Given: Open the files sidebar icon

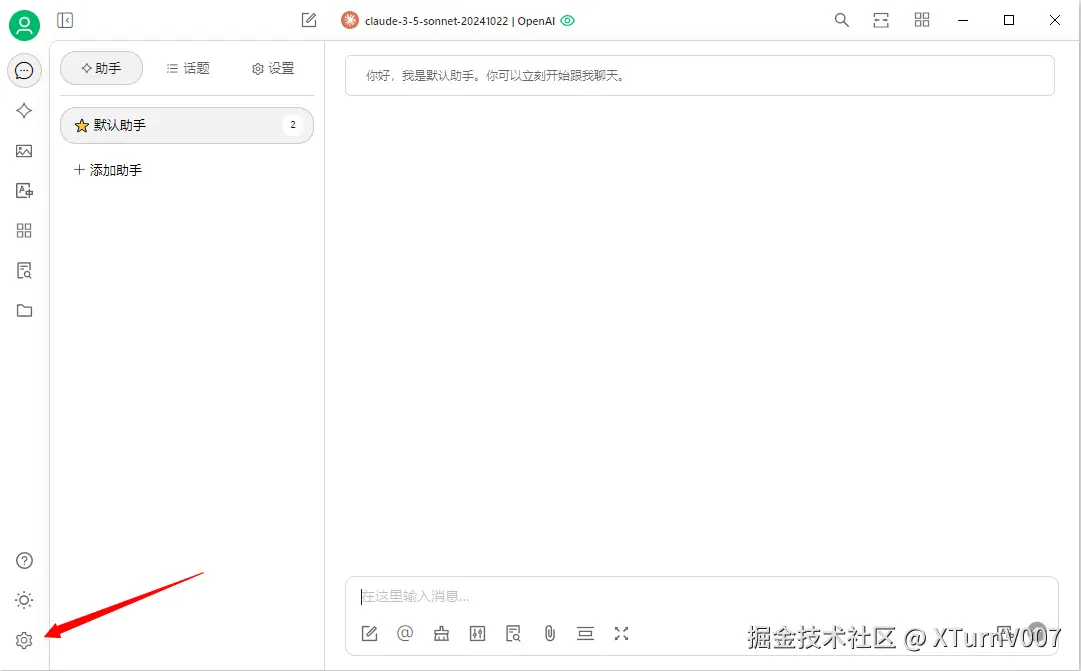Looking at the screenshot, I should coord(24,310).
